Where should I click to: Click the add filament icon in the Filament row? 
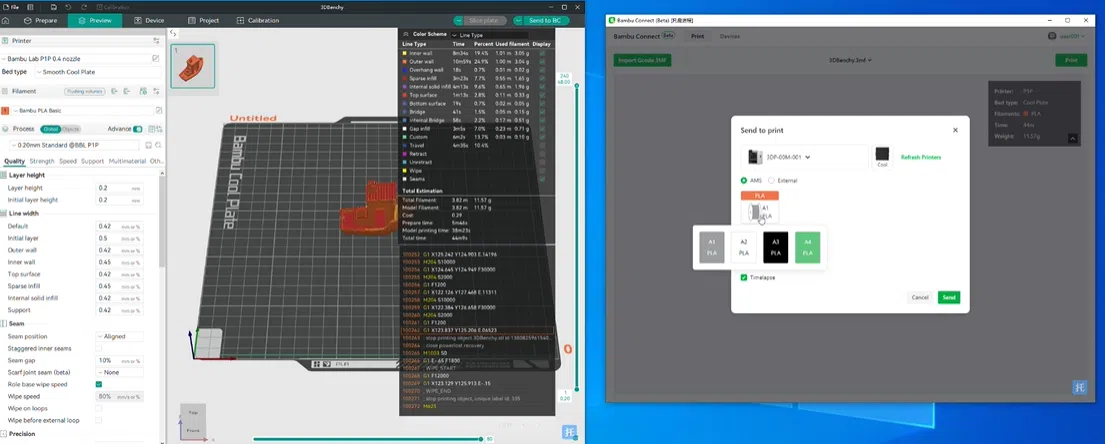[x=115, y=91]
